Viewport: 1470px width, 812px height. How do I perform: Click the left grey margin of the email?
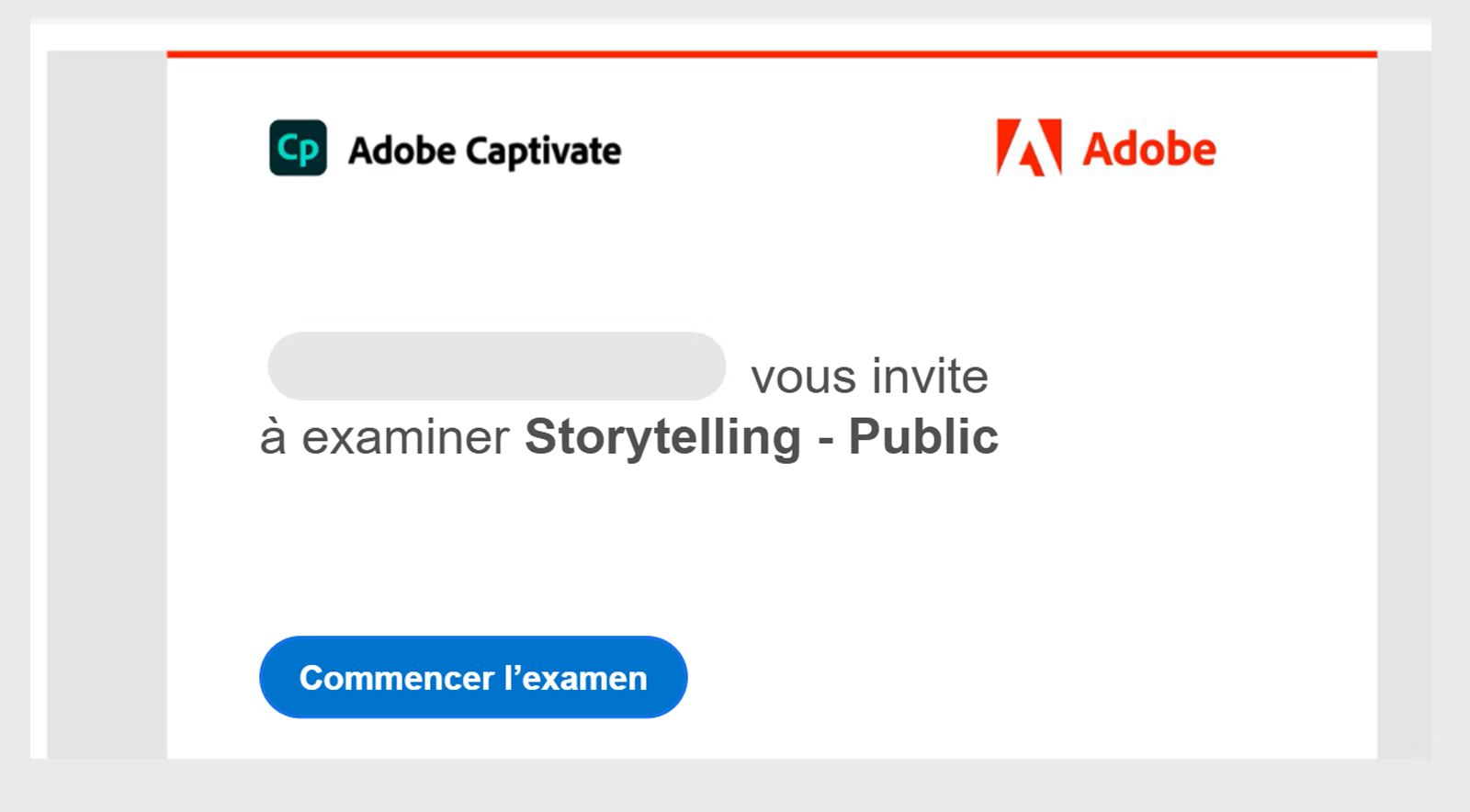point(107,404)
